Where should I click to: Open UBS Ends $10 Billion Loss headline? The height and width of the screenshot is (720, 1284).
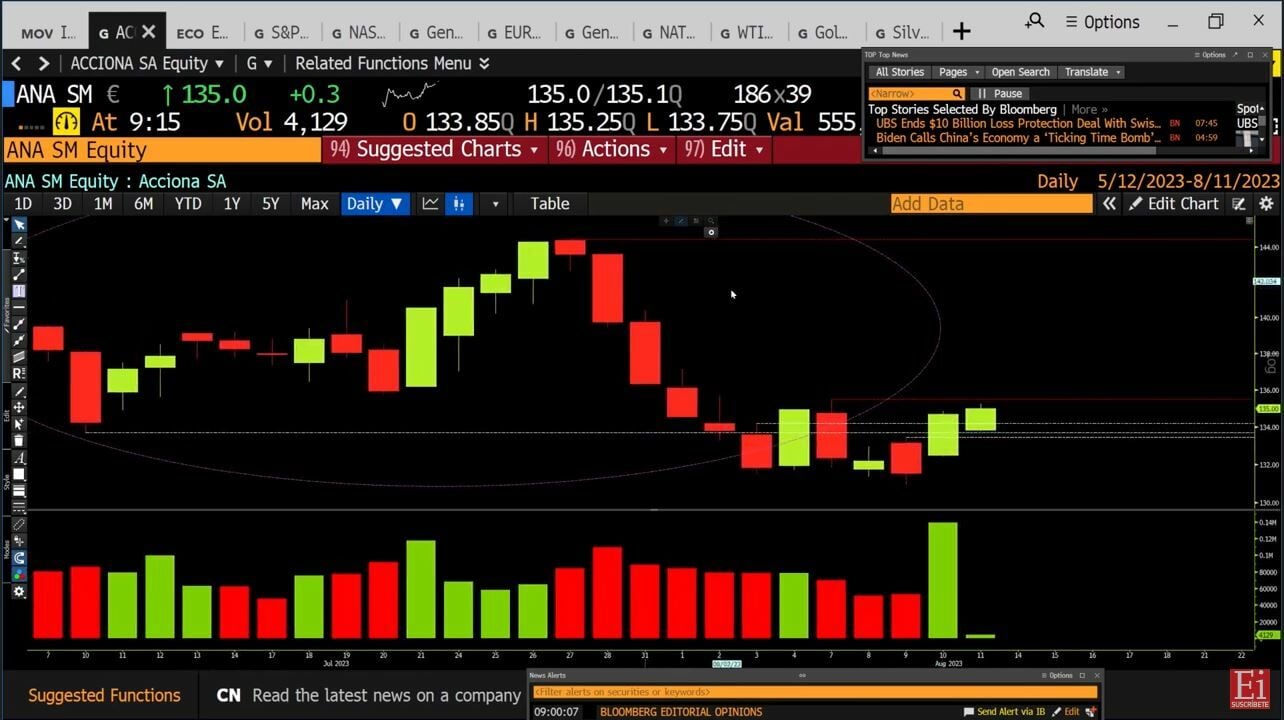[1018, 123]
